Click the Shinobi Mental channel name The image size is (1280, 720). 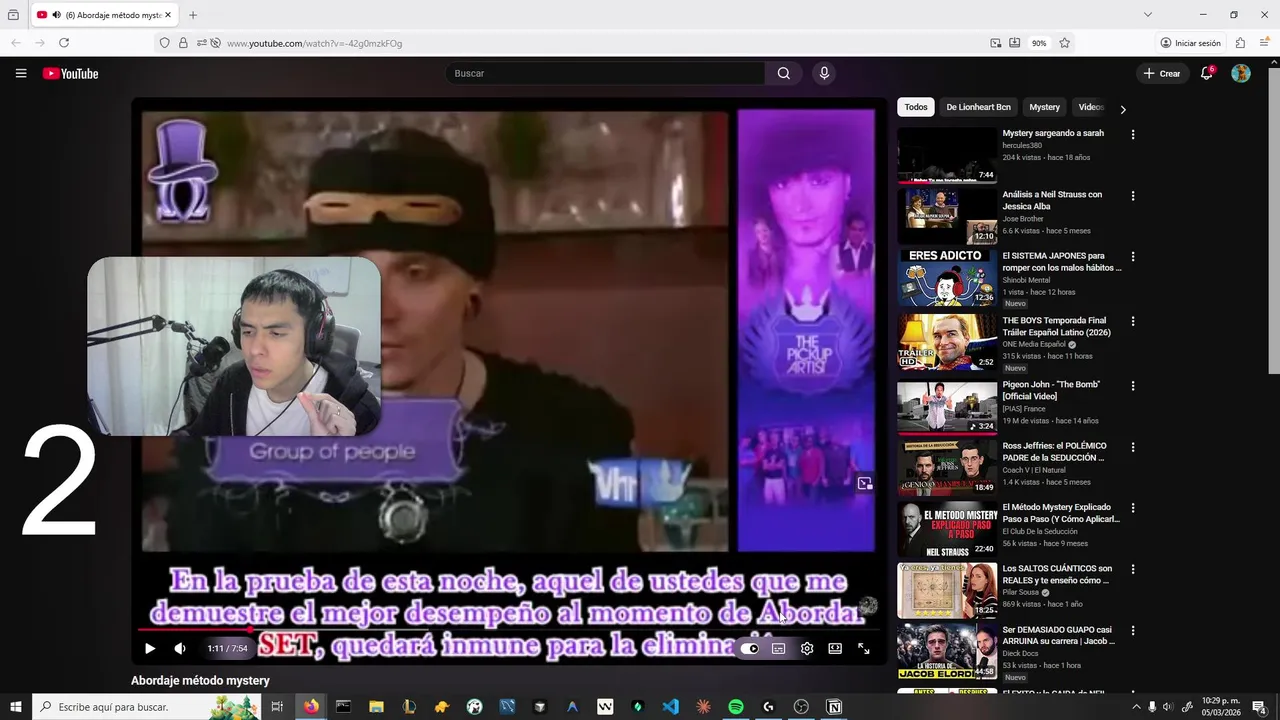pyautogui.click(x=1028, y=280)
